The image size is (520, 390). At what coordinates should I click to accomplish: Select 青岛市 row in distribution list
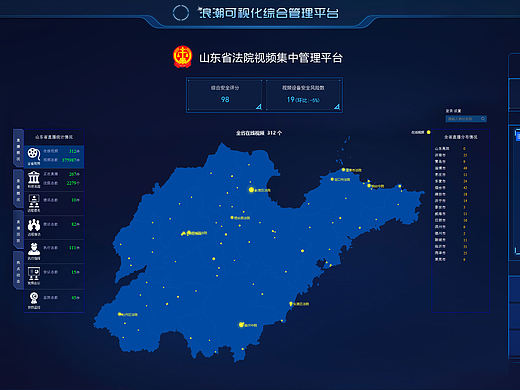451,161
